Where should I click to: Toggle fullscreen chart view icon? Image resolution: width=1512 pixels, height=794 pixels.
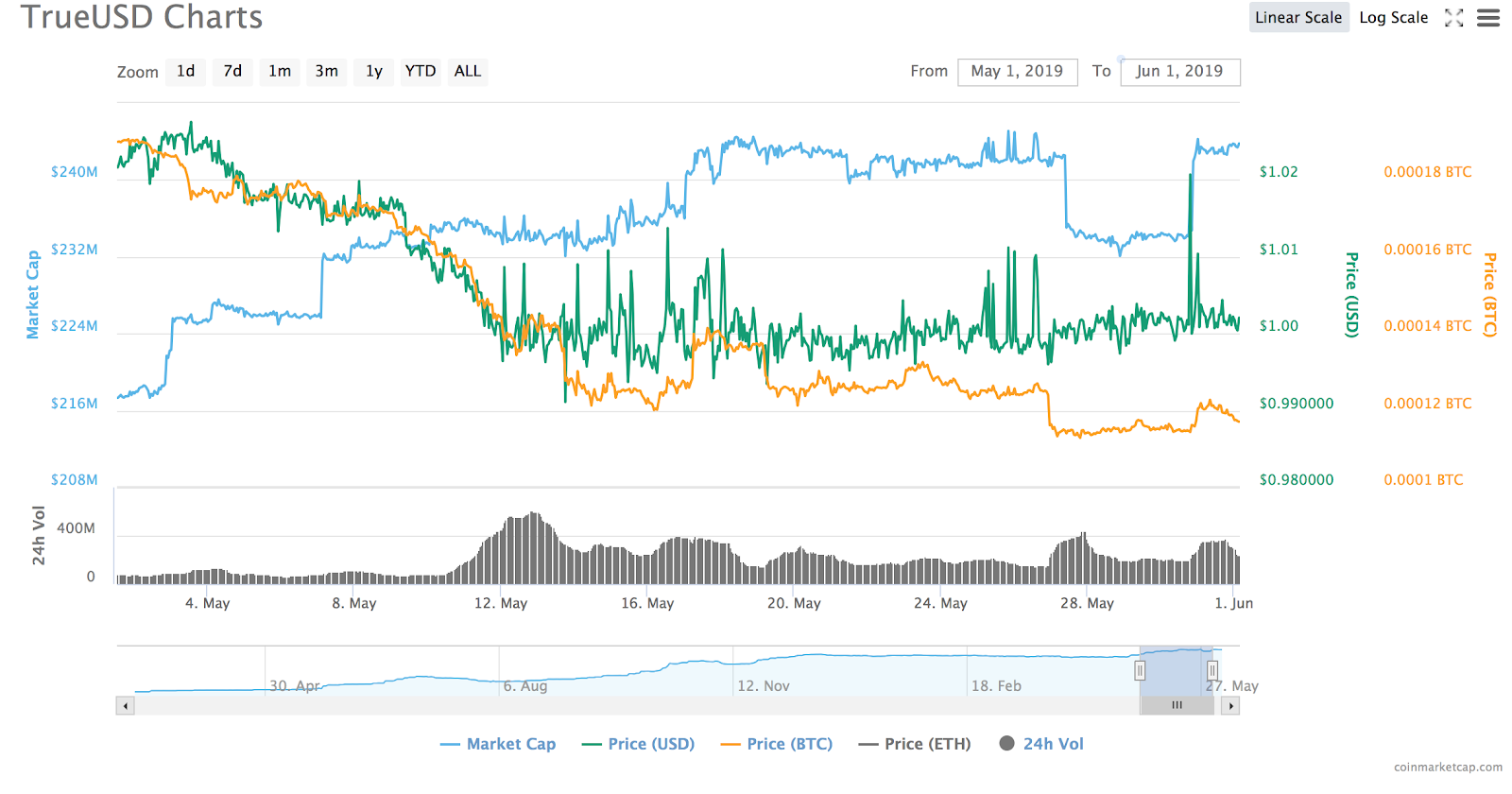[x=1454, y=18]
